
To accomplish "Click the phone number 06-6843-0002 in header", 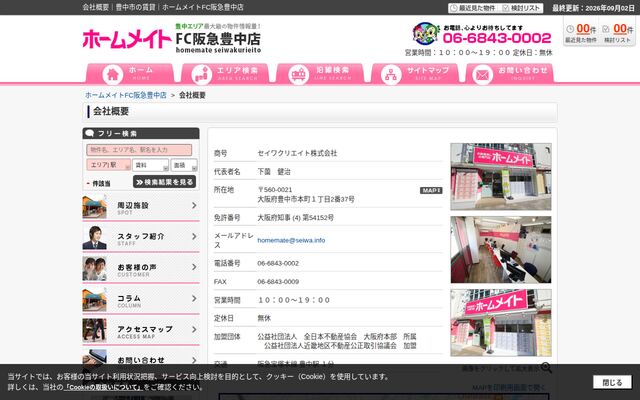I will point(497,38).
